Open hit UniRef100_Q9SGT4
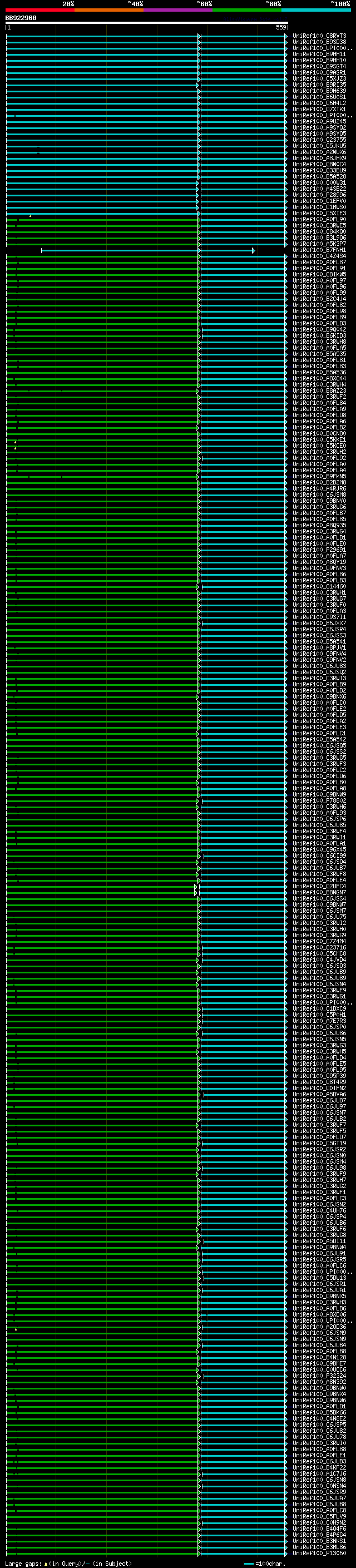The image size is (356, 1568). [x=319, y=66]
